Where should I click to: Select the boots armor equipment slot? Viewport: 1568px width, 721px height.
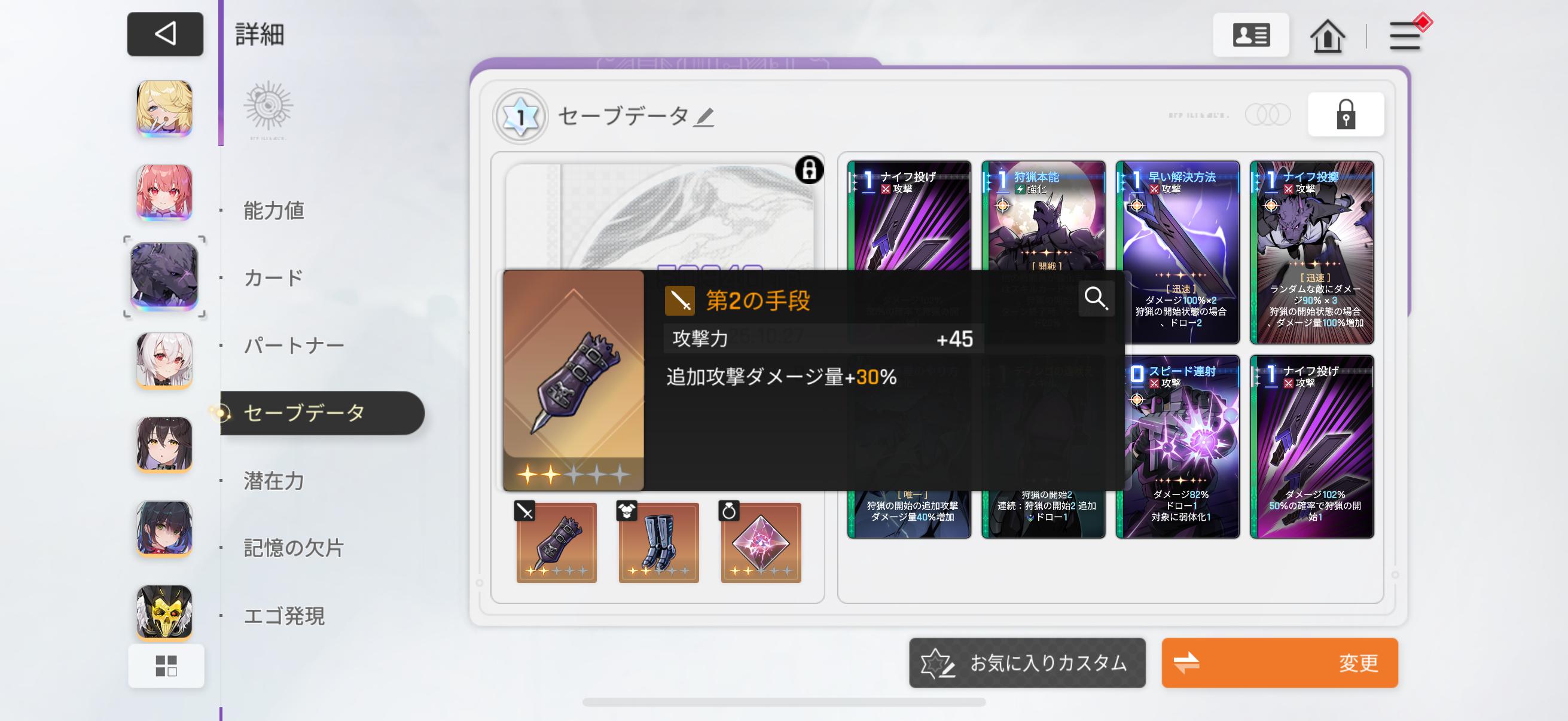[x=658, y=542]
